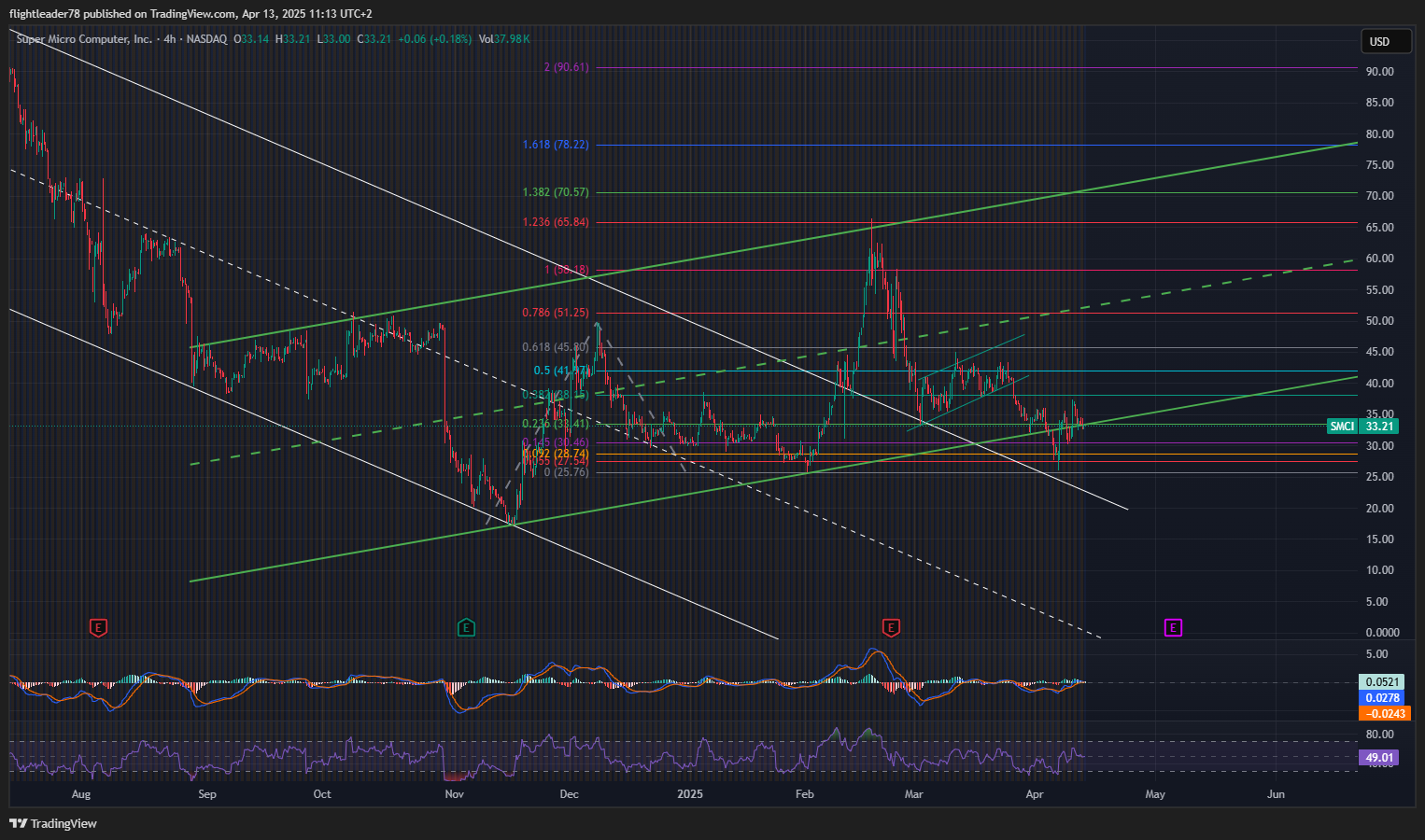This screenshot has height=840, width=1425.
Task: Click the 0 (25.76) Fibonacci level label
Action: pyautogui.click(x=567, y=472)
